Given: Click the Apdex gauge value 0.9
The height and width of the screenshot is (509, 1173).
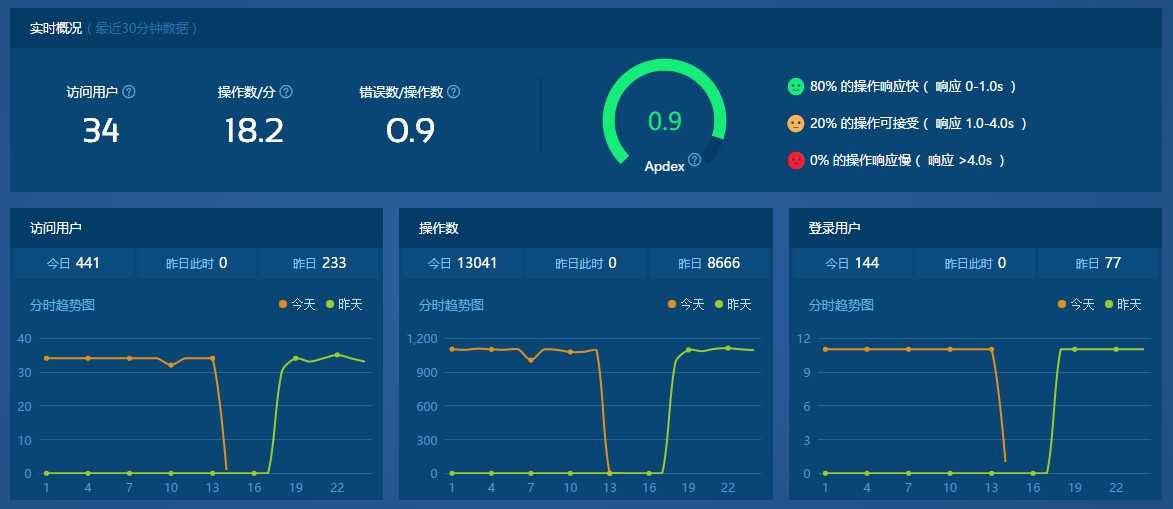Looking at the screenshot, I should [664, 121].
